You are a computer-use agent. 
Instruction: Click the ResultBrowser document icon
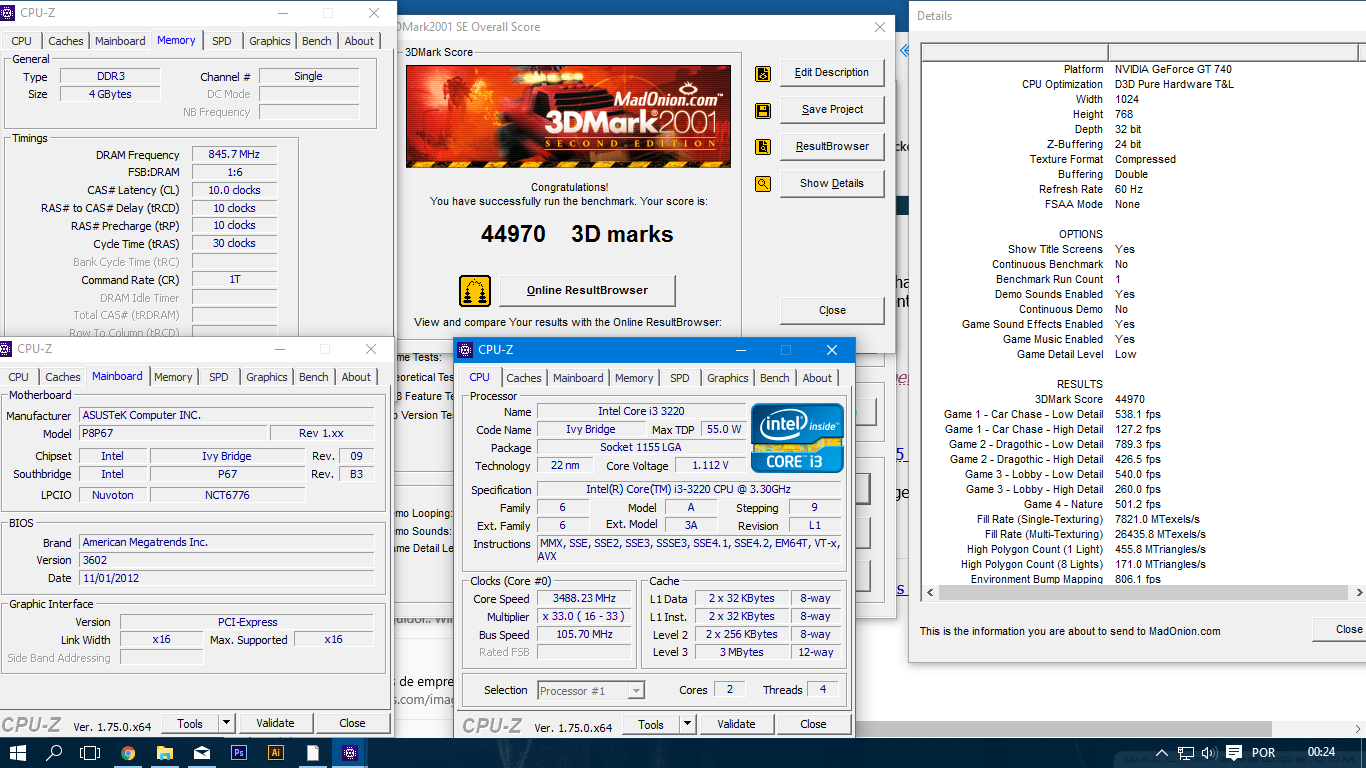pos(763,147)
